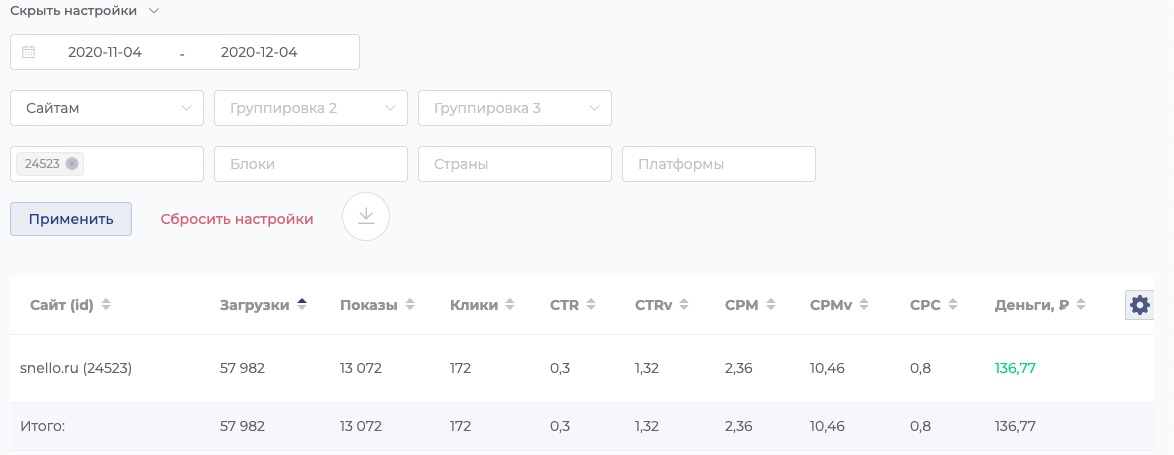Click the download report icon

366,217
